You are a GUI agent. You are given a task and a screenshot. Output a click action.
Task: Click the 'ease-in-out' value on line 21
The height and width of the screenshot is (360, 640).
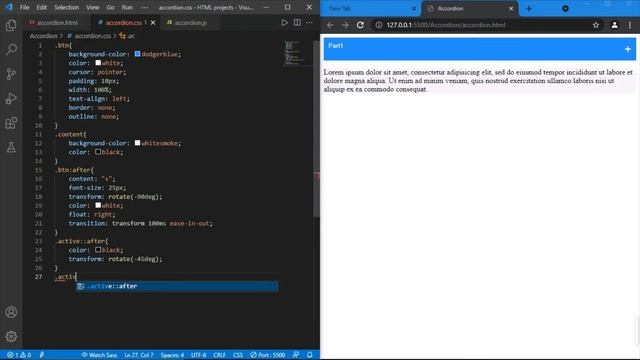190,223
